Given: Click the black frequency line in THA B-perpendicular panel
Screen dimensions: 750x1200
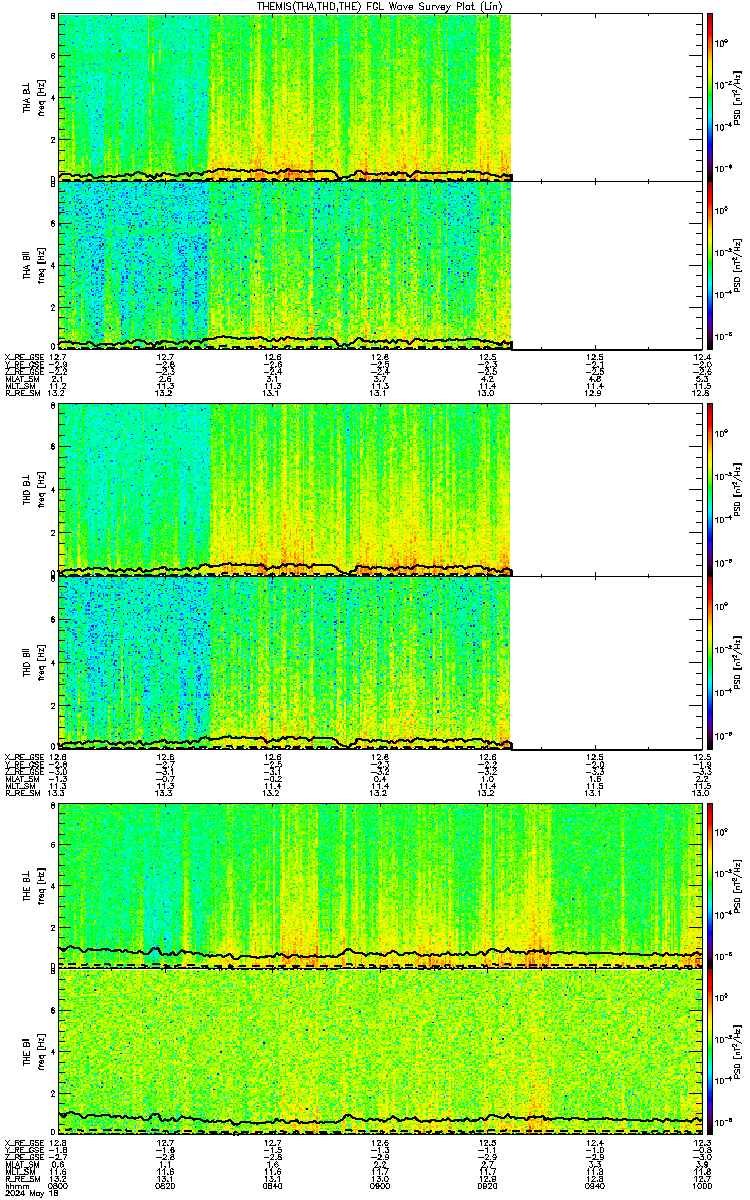Looking at the screenshot, I should click(x=285, y=173).
